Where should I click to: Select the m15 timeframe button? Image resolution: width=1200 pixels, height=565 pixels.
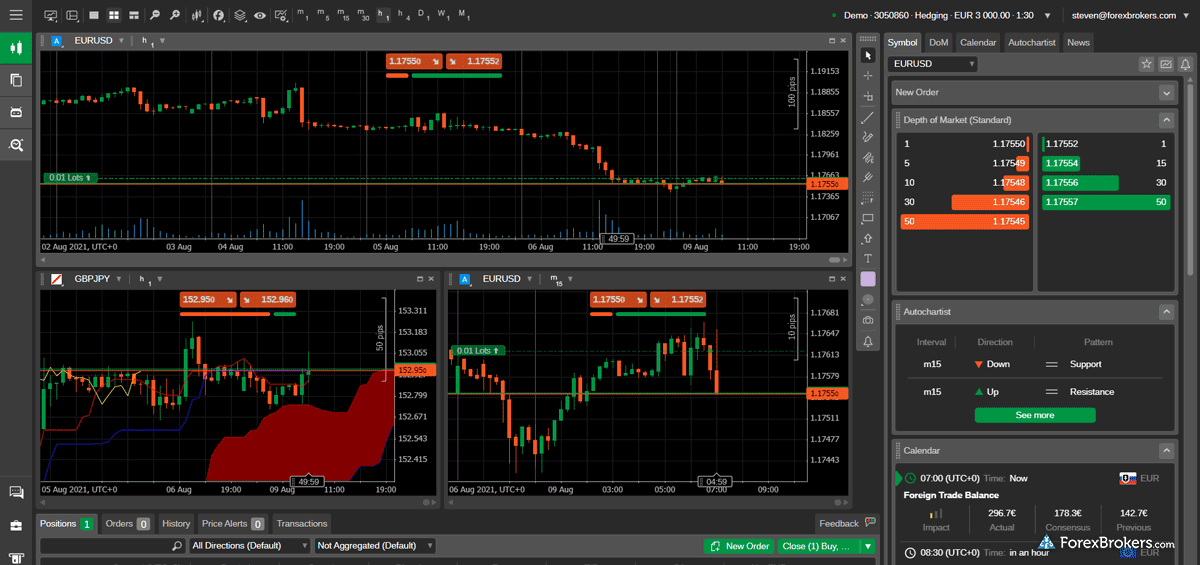click(x=343, y=16)
